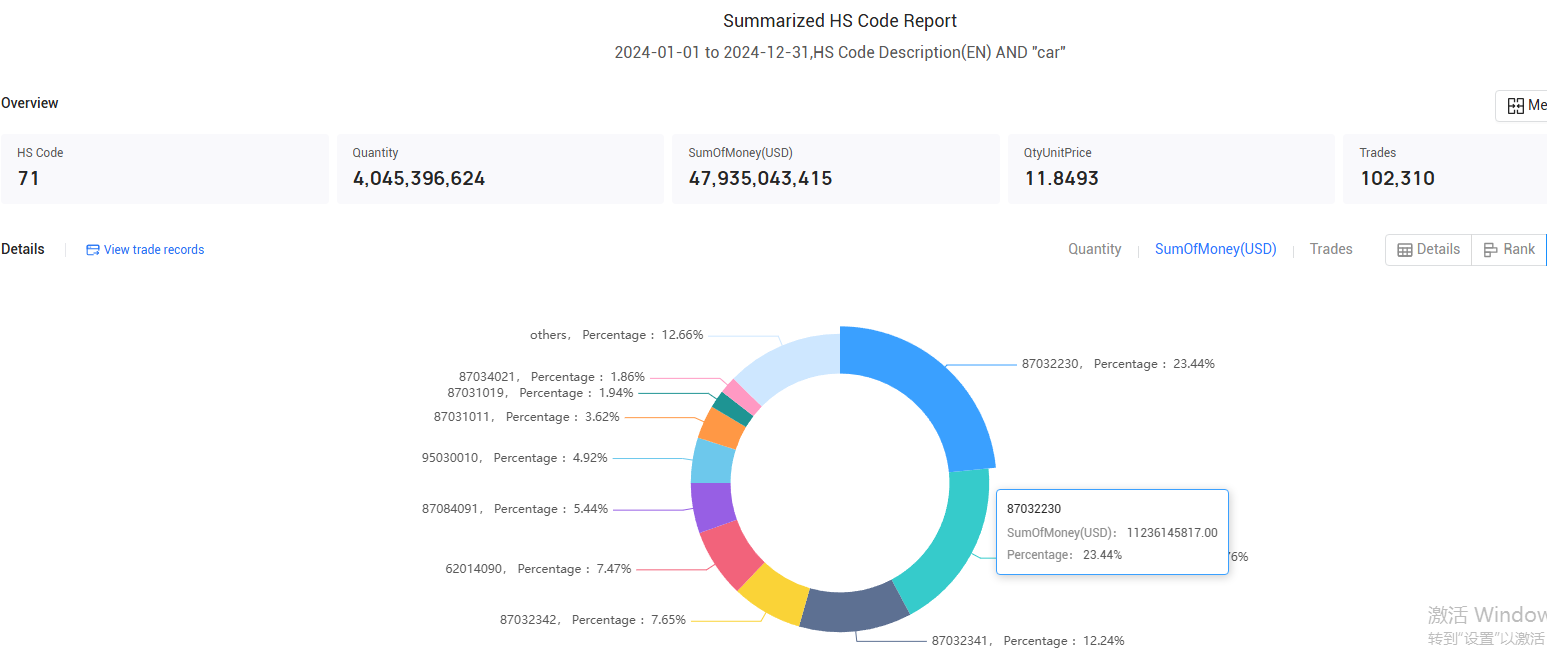Click the 2024-01-01 to 2024-12-31 filter subtitle
Image resolution: width=1547 pixels, height=666 pixels.
840,53
